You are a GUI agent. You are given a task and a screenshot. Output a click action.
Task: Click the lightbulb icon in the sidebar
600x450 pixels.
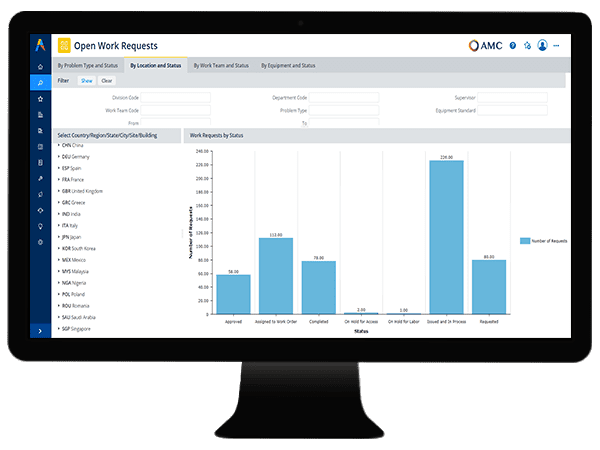click(40, 226)
